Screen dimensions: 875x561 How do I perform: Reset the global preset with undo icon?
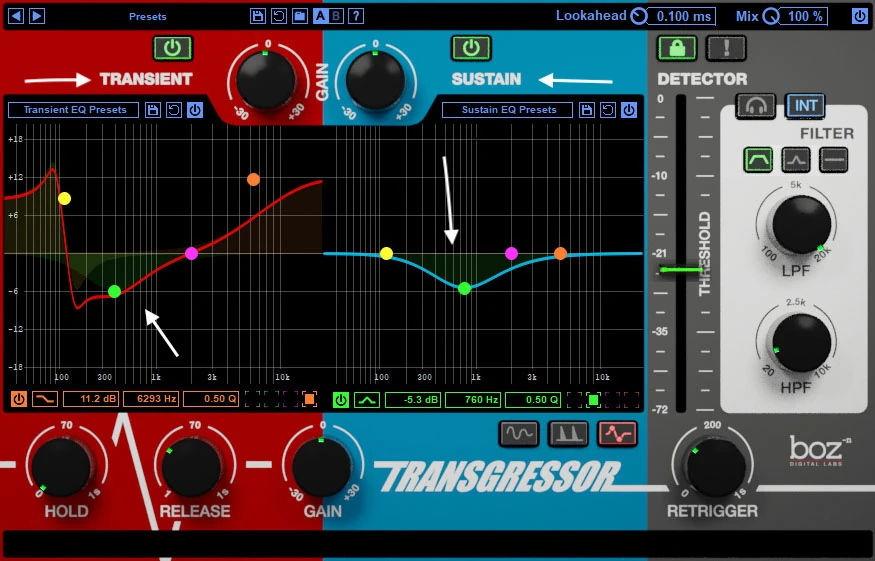278,16
